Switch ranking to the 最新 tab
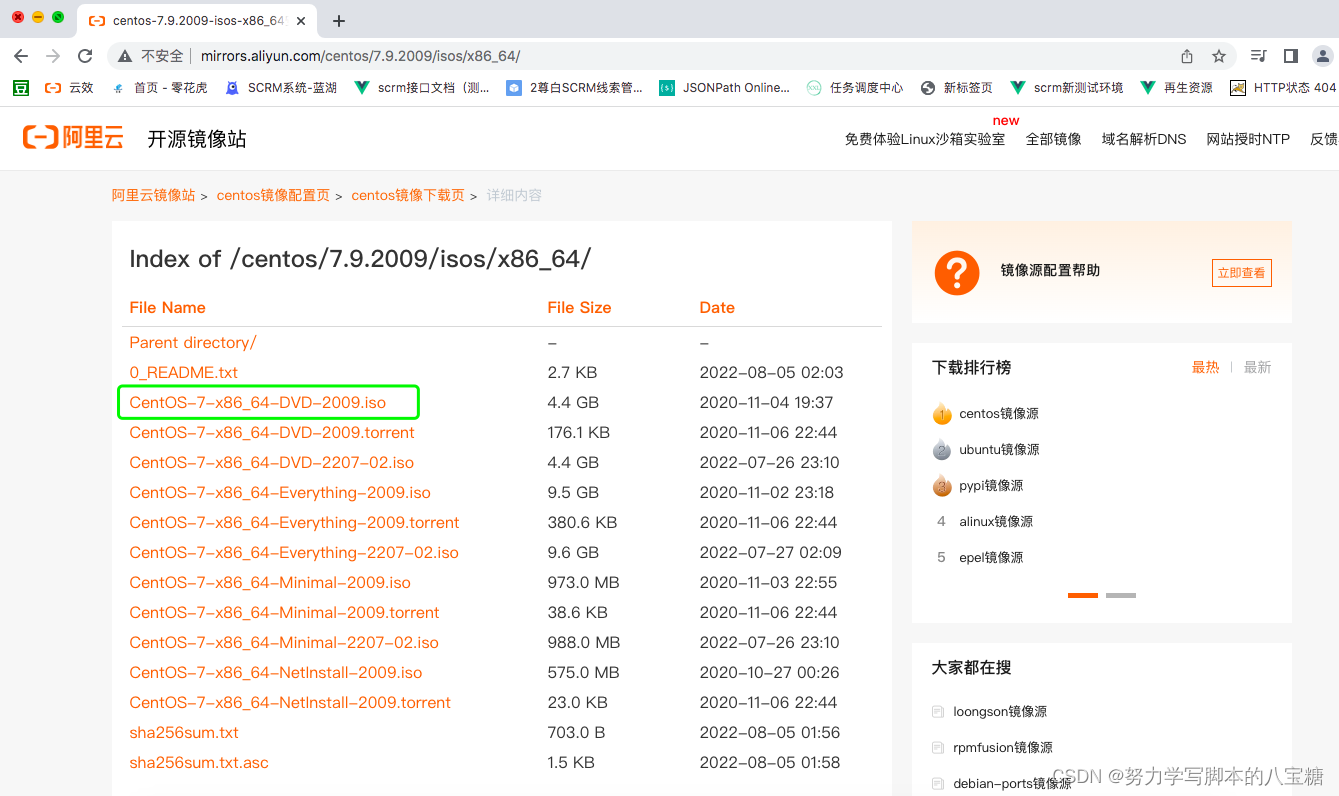 tap(1257, 367)
